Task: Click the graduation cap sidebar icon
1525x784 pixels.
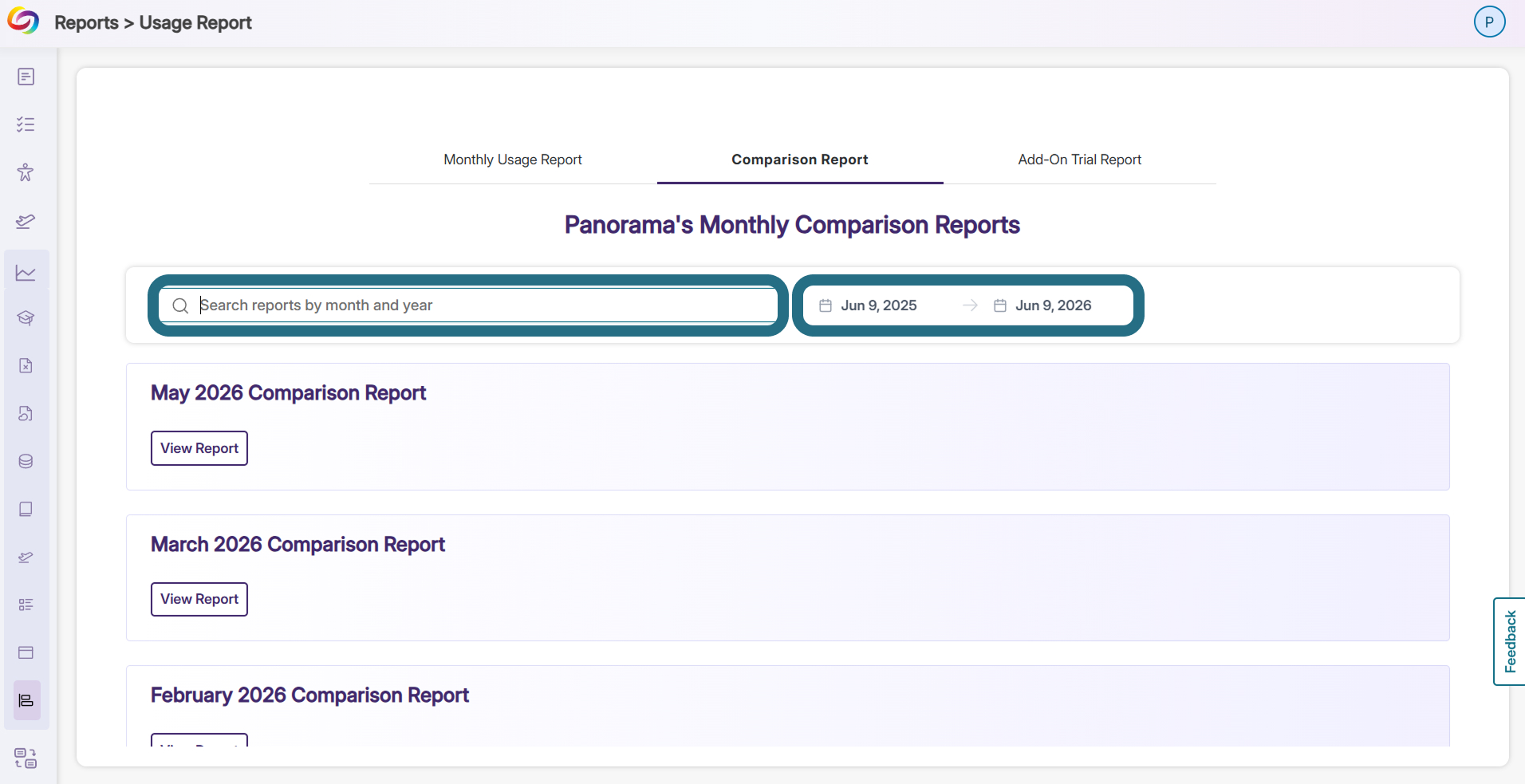Action: pyautogui.click(x=26, y=317)
